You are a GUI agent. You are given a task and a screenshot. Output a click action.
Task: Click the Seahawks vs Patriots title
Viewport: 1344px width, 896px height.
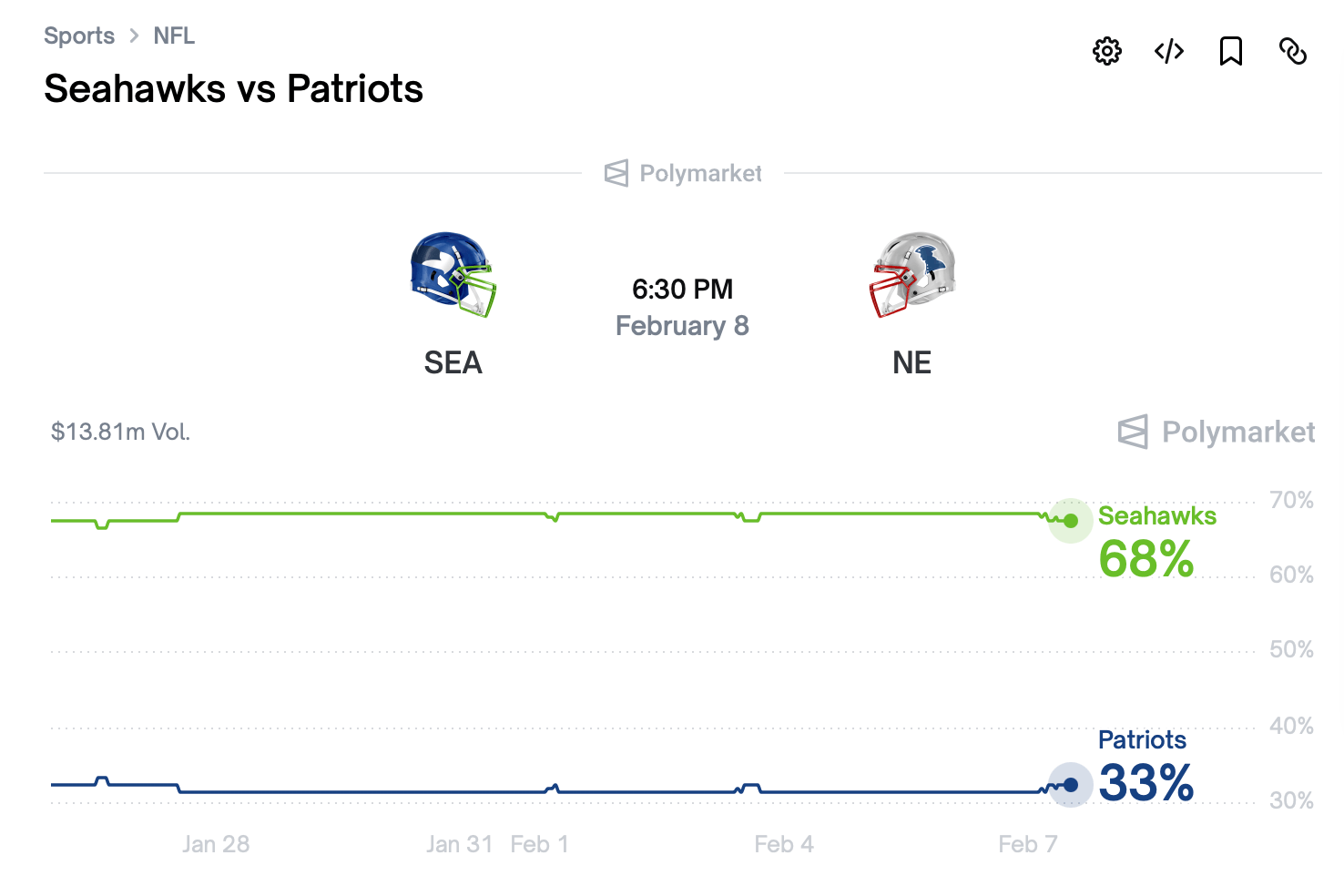click(x=233, y=87)
